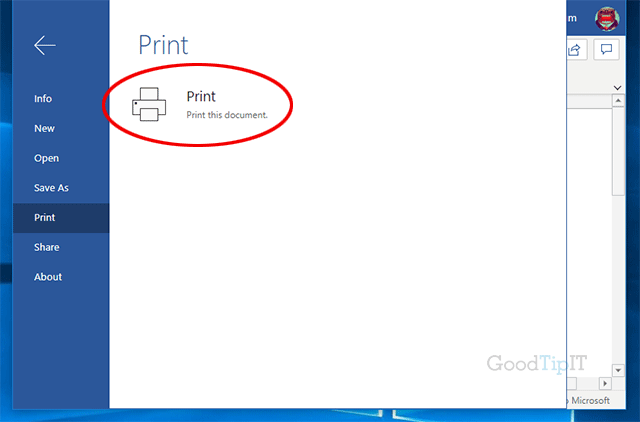Click the scroll down arrow
The height and width of the screenshot is (422, 640).
[618, 370]
